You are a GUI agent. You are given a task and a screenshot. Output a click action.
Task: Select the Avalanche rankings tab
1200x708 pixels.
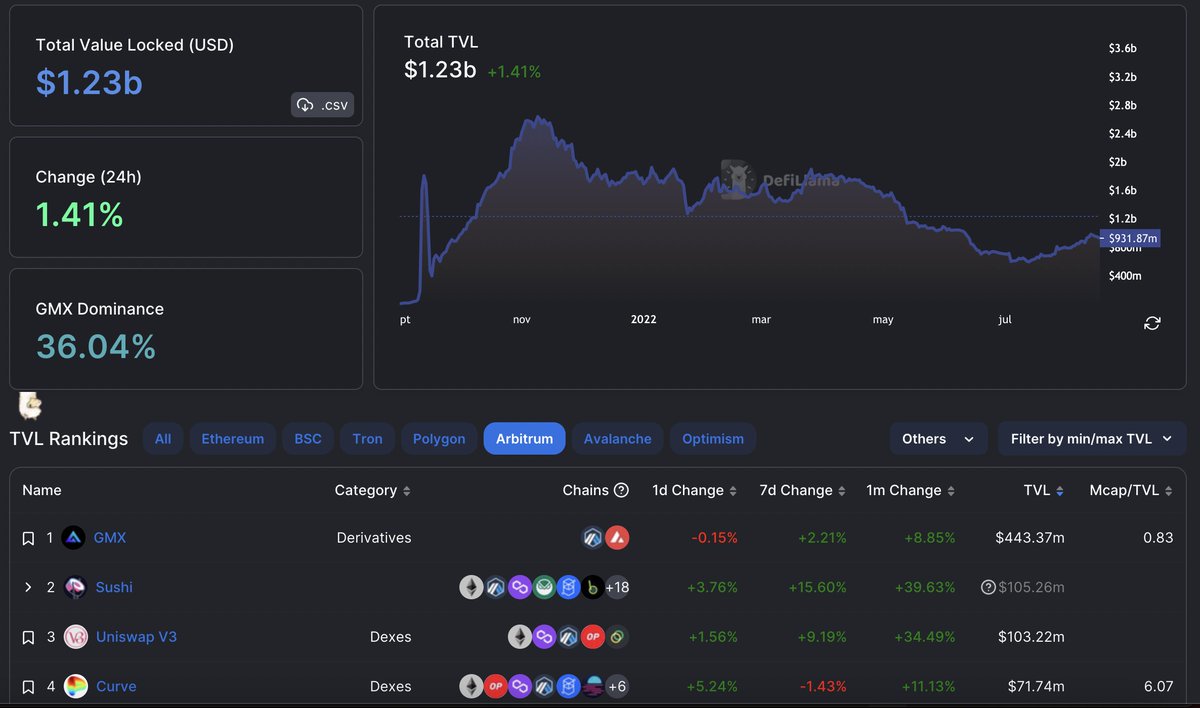[617, 438]
